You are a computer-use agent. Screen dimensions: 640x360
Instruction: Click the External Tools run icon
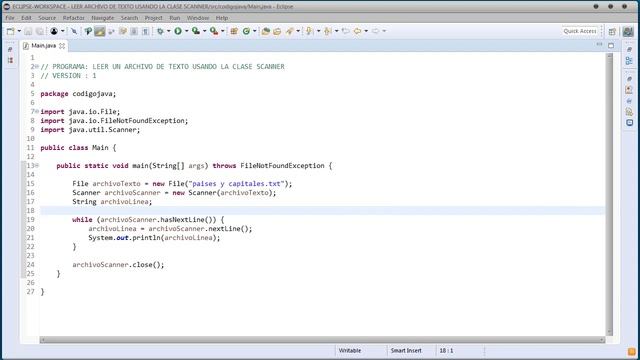pos(214,31)
